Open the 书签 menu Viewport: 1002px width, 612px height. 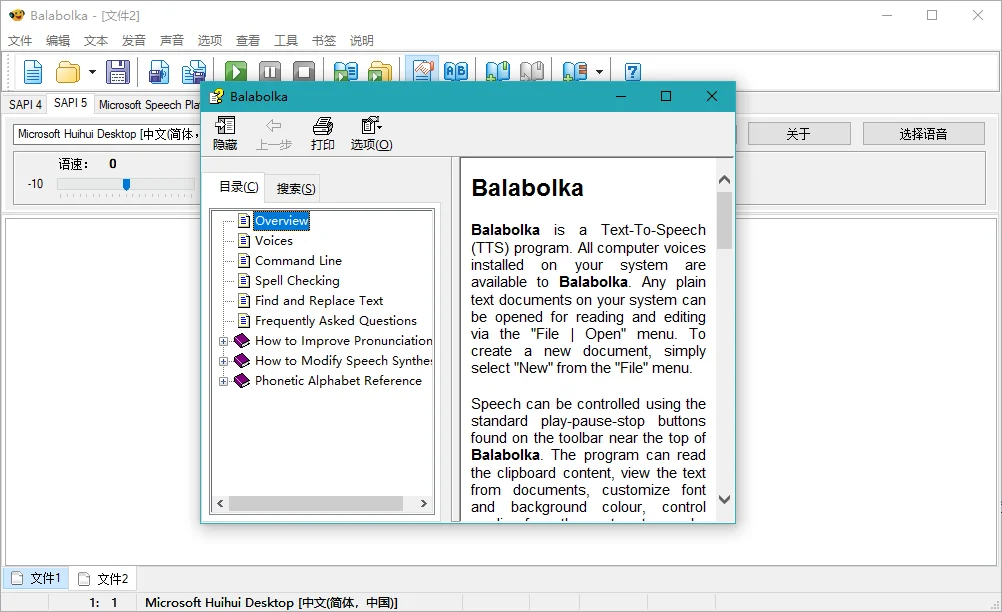[x=323, y=41]
